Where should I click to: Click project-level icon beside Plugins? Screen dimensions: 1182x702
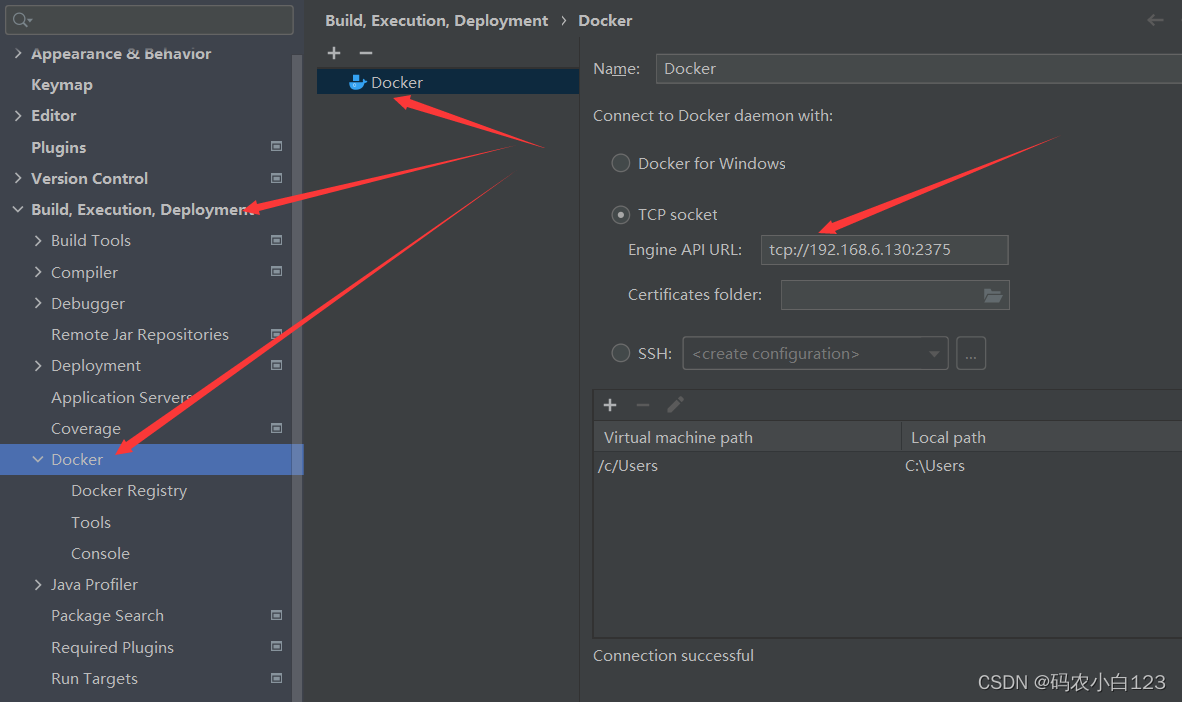pos(276,146)
